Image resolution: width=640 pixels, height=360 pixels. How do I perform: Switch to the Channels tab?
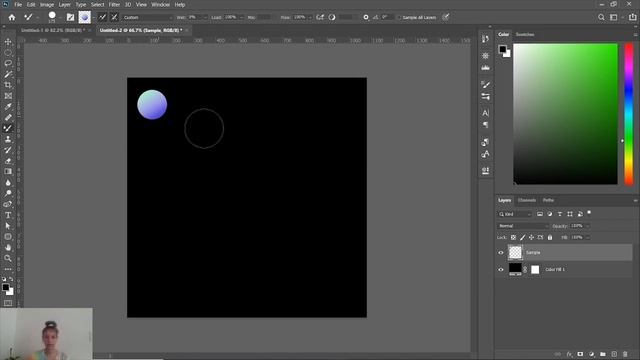(527, 200)
